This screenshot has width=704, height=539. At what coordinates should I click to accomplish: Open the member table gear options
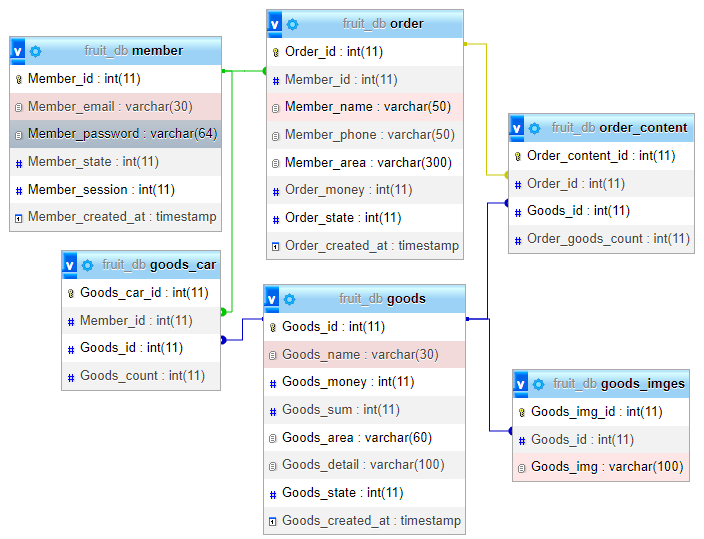(35, 51)
